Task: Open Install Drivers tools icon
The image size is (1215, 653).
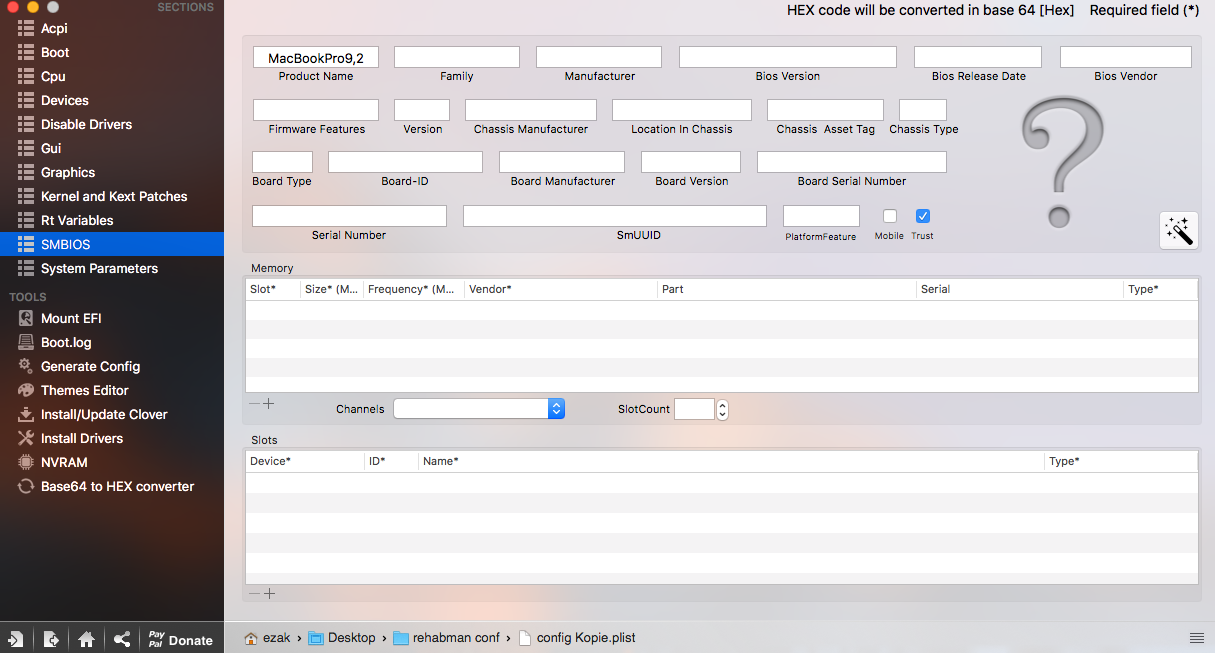Action: 26,438
